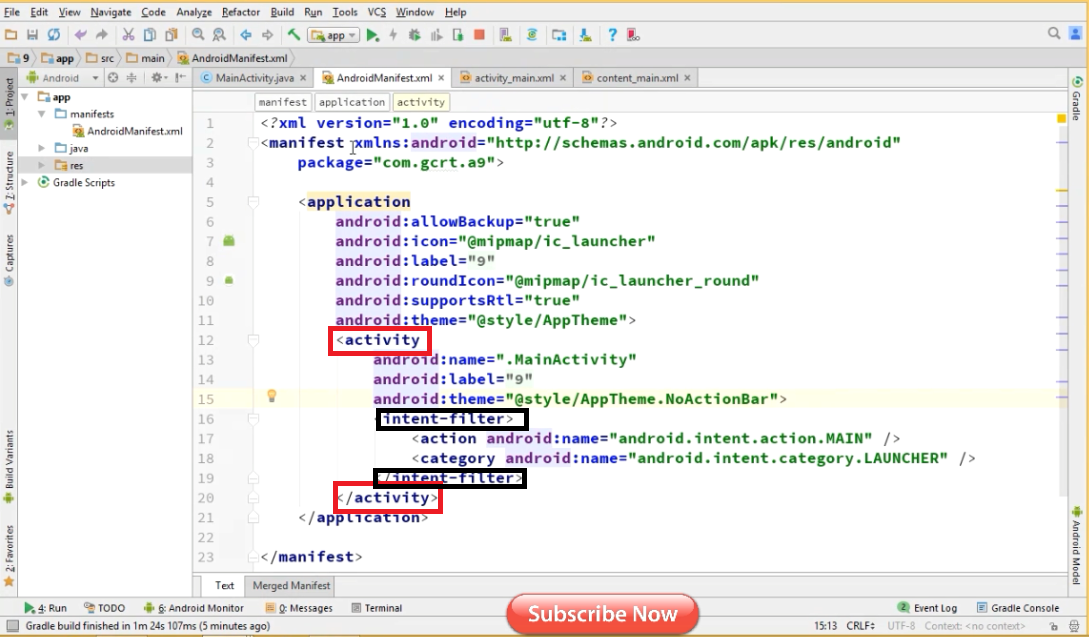
Task: Click the Synchronize refresh icon
Action: pos(53,35)
